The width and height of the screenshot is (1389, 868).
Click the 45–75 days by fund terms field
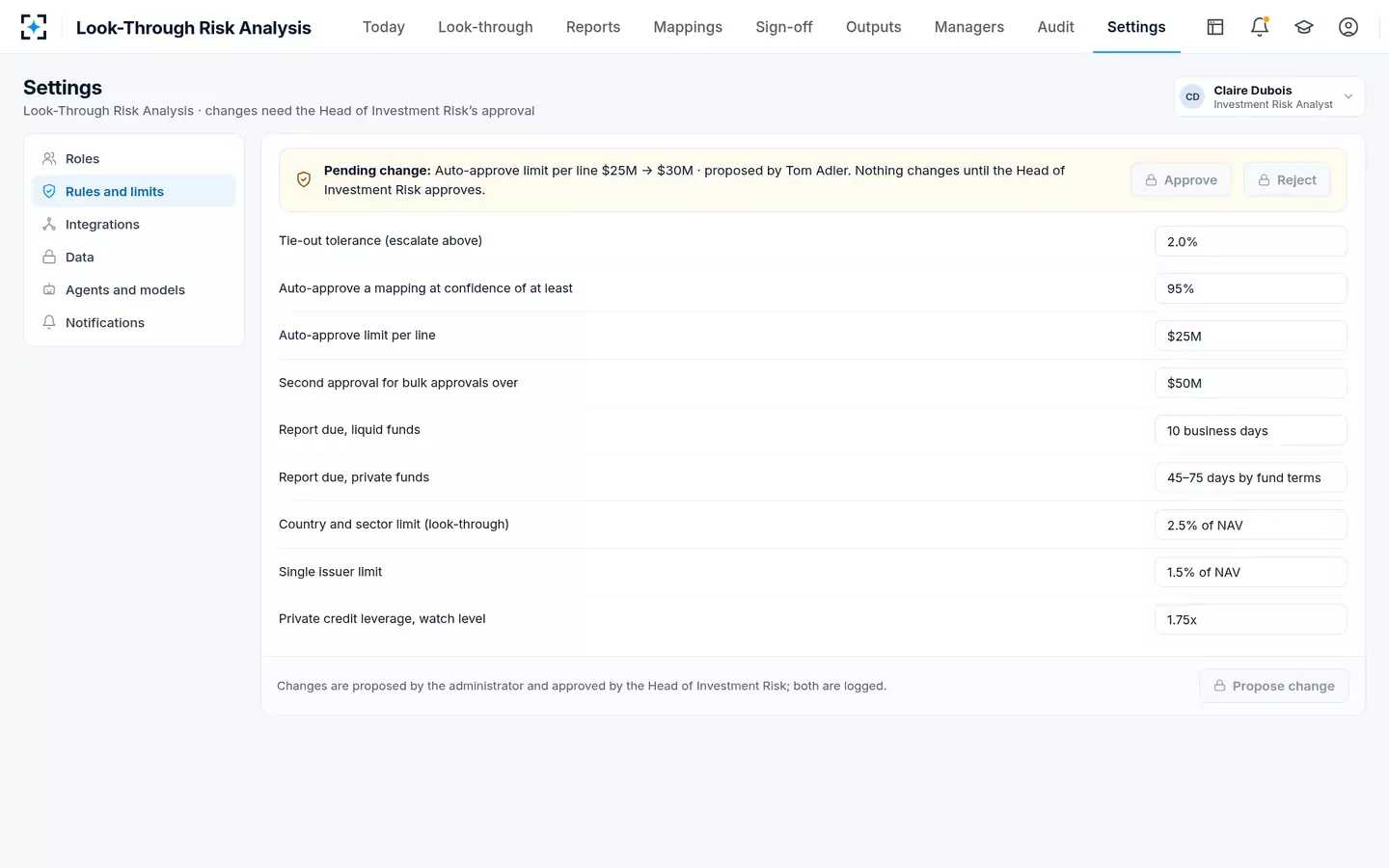[x=1250, y=477]
